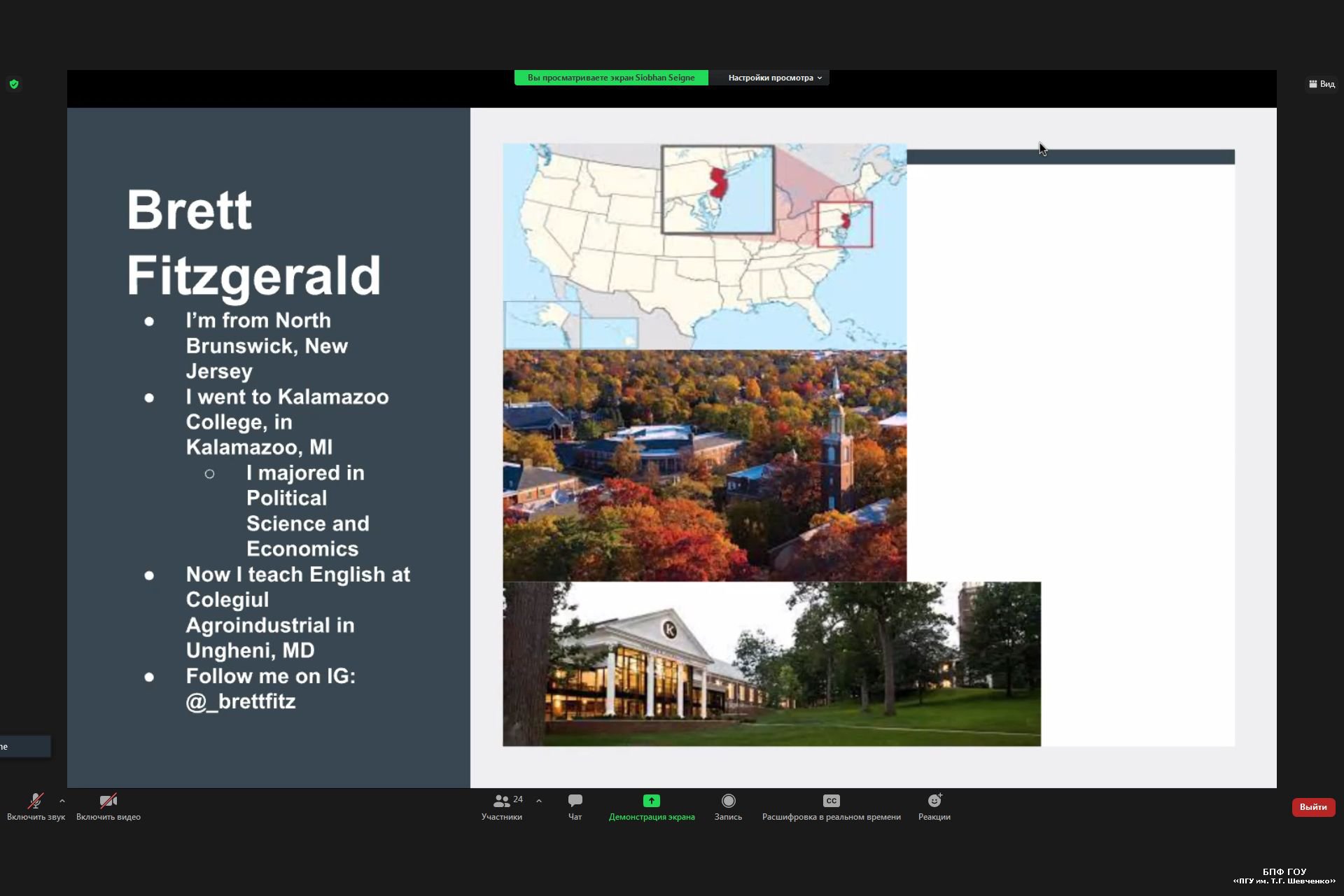Viewport: 1344px width, 896px height.
Task: Open the Реакции reactions menu
Action: (934, 807)
